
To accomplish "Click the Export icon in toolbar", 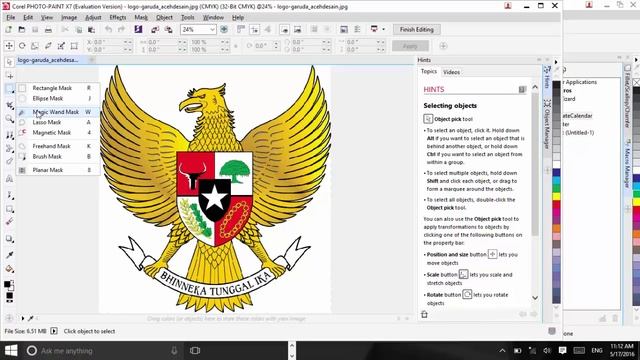I will pos(168,29).
